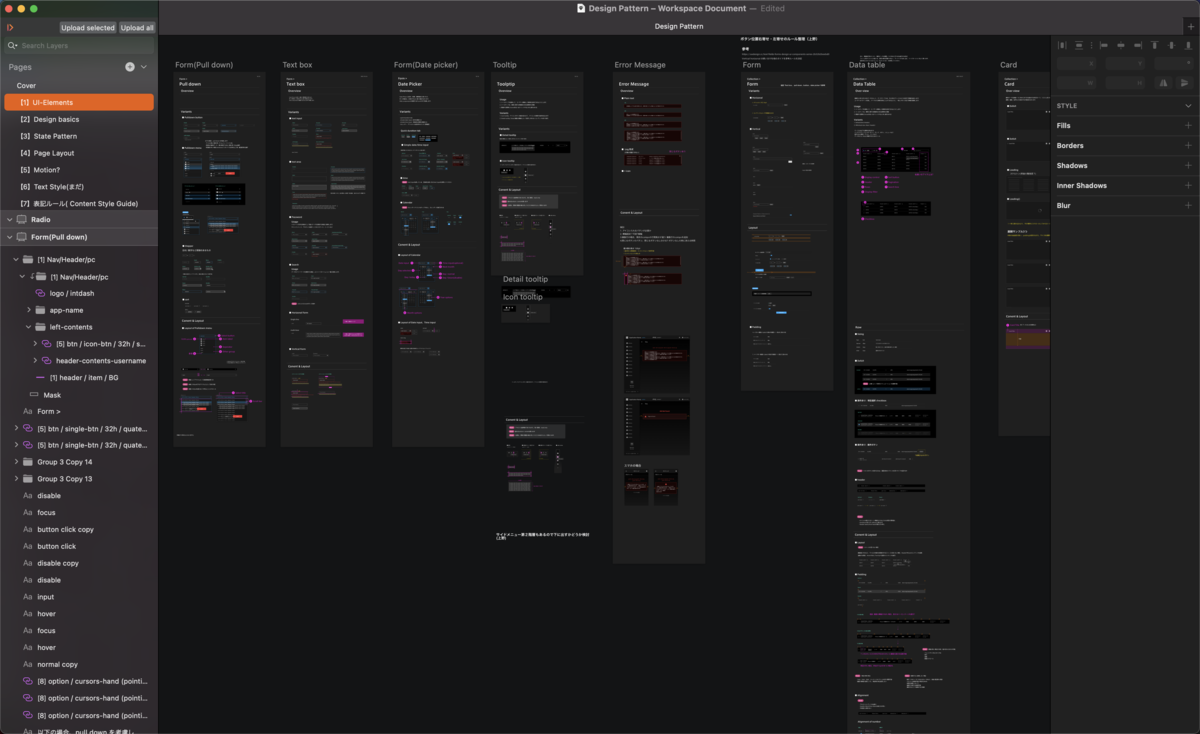Add a blur with the Blur plus
Viewport: 1200px width, 734px height.
tap(1188, 205)
